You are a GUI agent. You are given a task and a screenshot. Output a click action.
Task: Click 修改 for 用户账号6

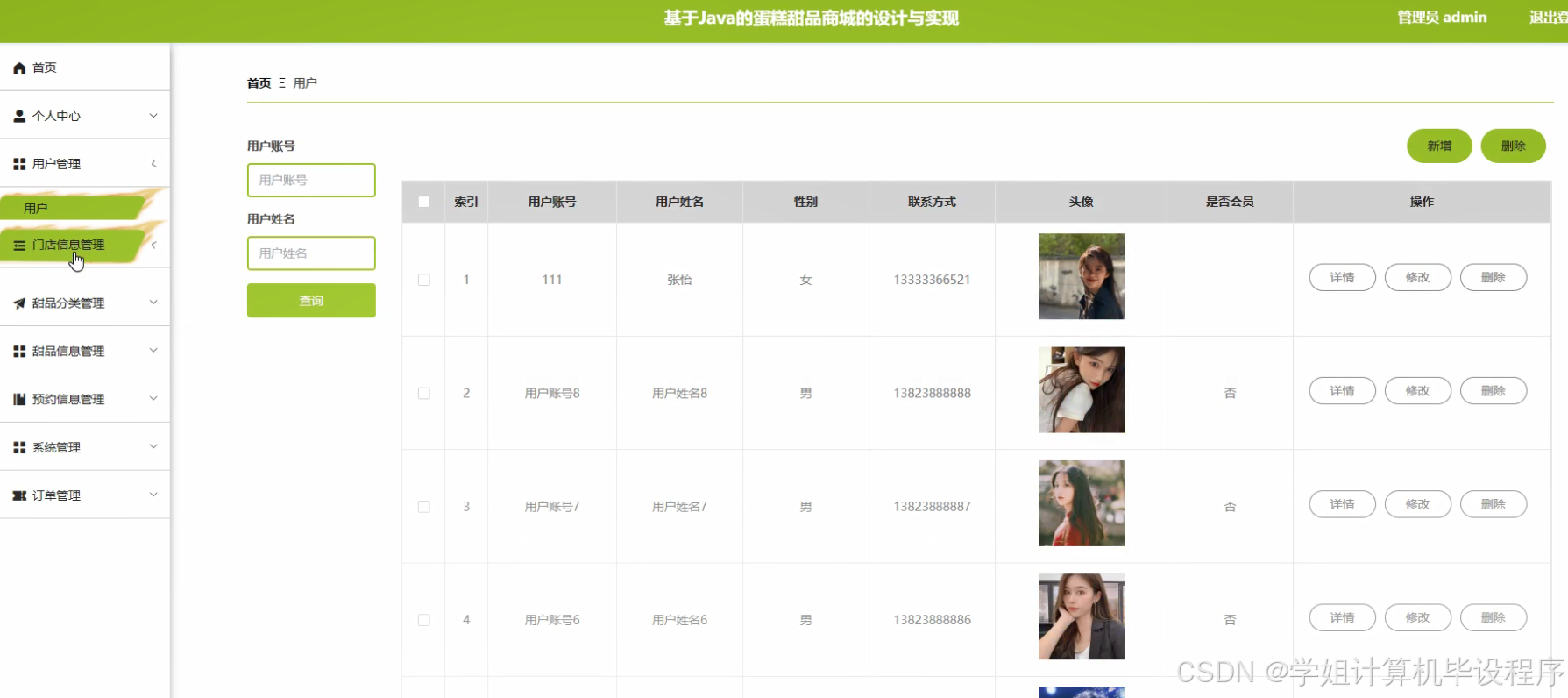coord(1417,617)
